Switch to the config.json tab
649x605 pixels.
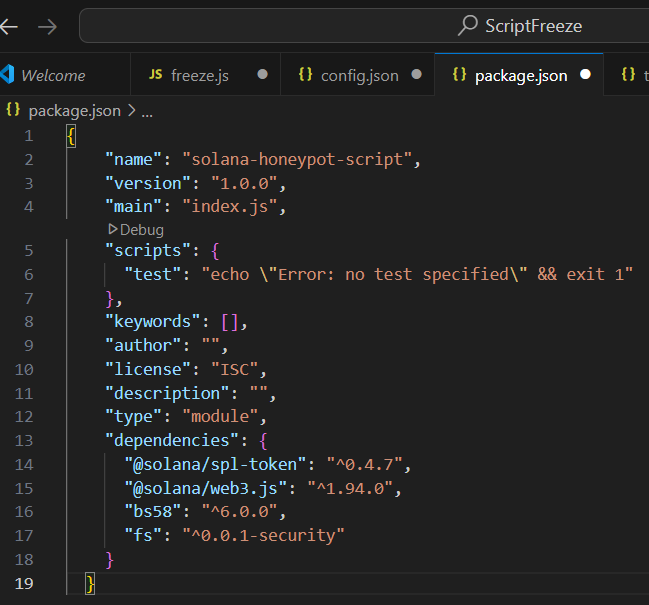(358, 75)
